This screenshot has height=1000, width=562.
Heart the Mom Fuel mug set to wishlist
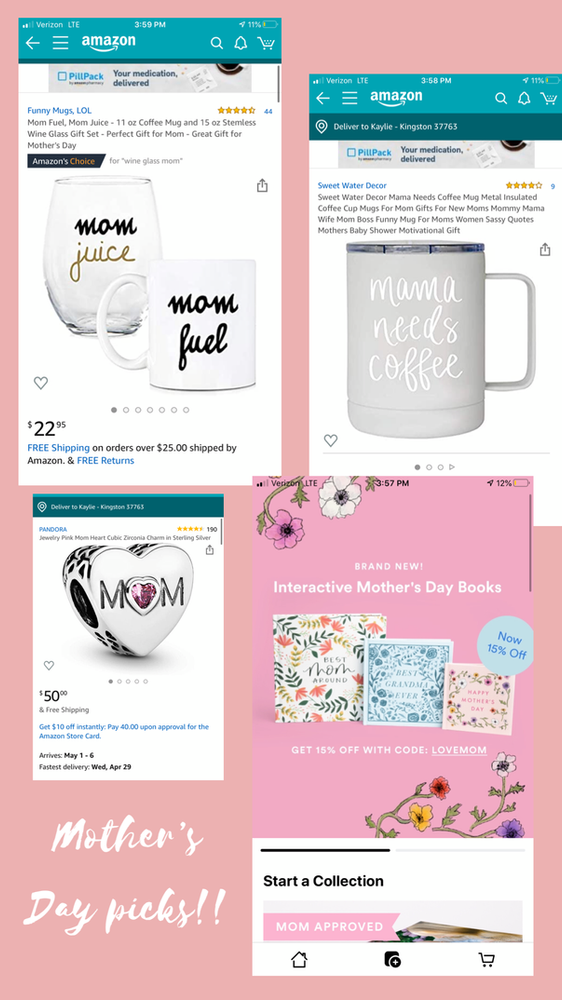[x=41, y=383]
